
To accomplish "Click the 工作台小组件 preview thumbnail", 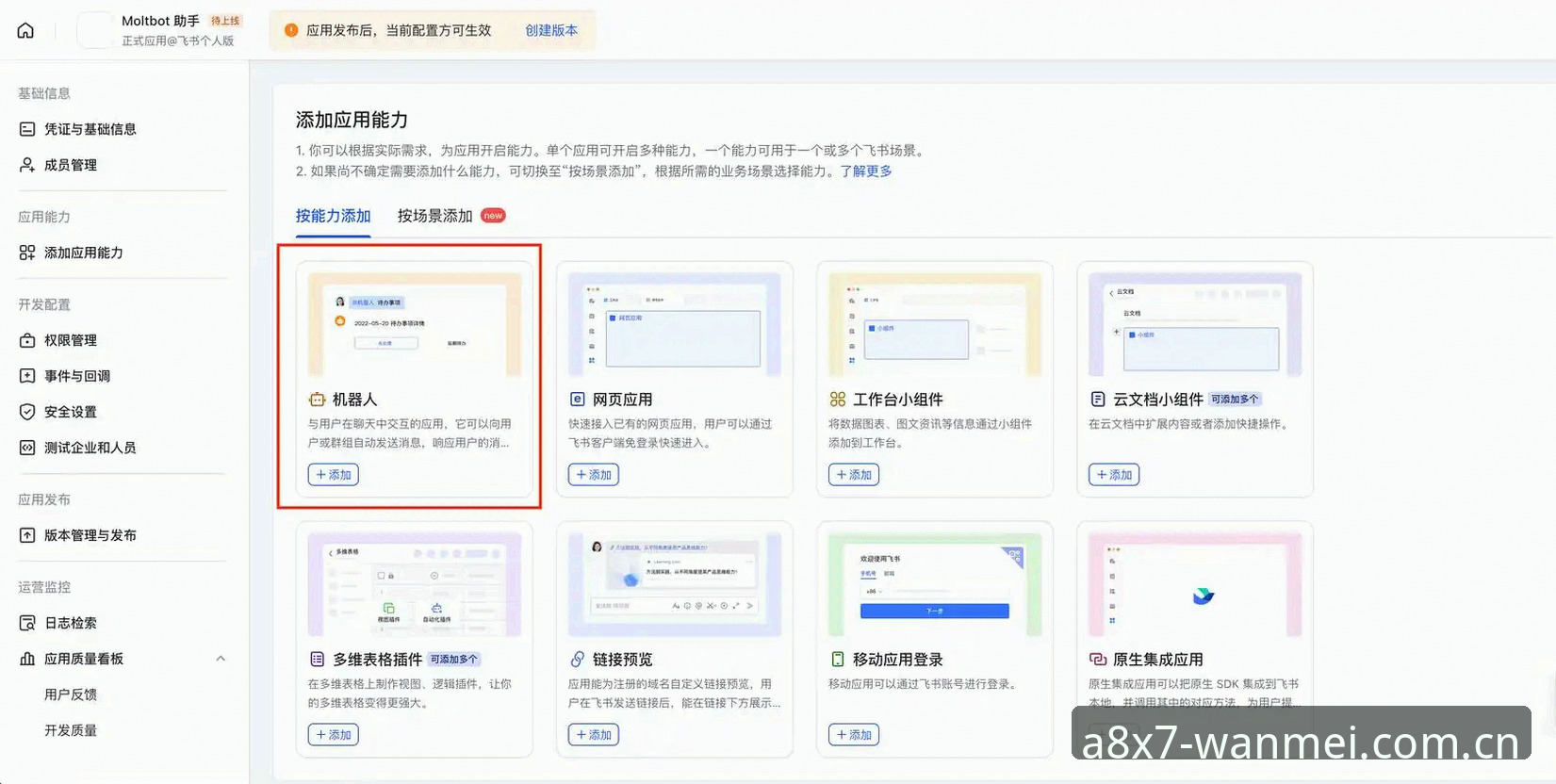I will [x=935, y=325].
